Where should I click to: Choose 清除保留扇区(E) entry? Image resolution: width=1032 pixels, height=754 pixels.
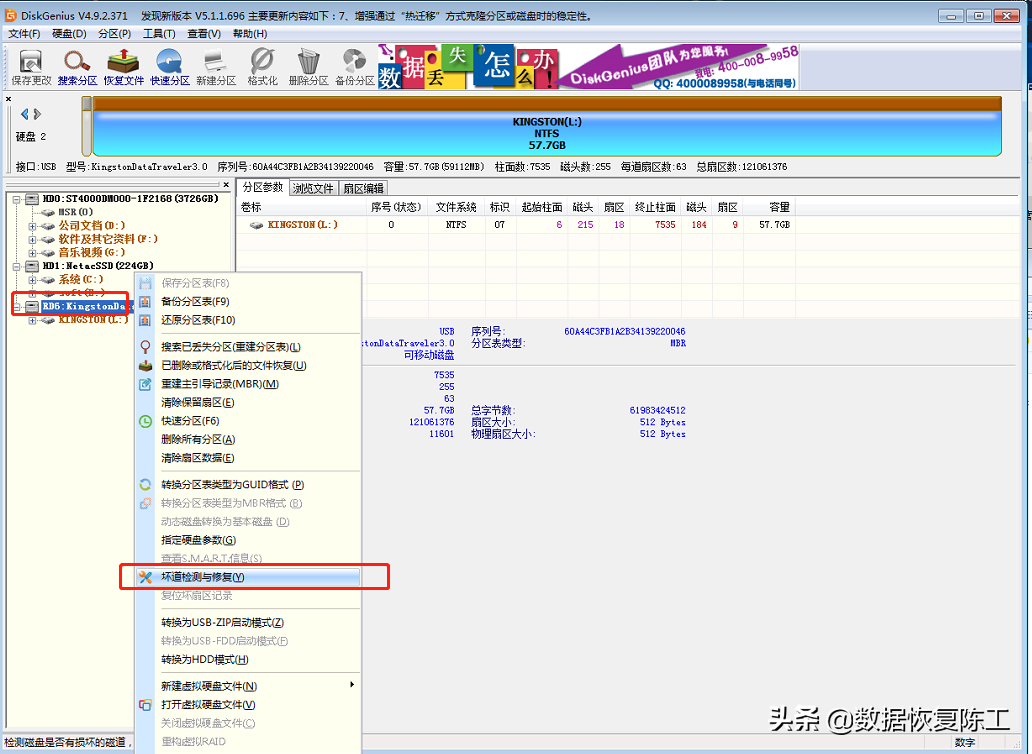tap(249, 403)
